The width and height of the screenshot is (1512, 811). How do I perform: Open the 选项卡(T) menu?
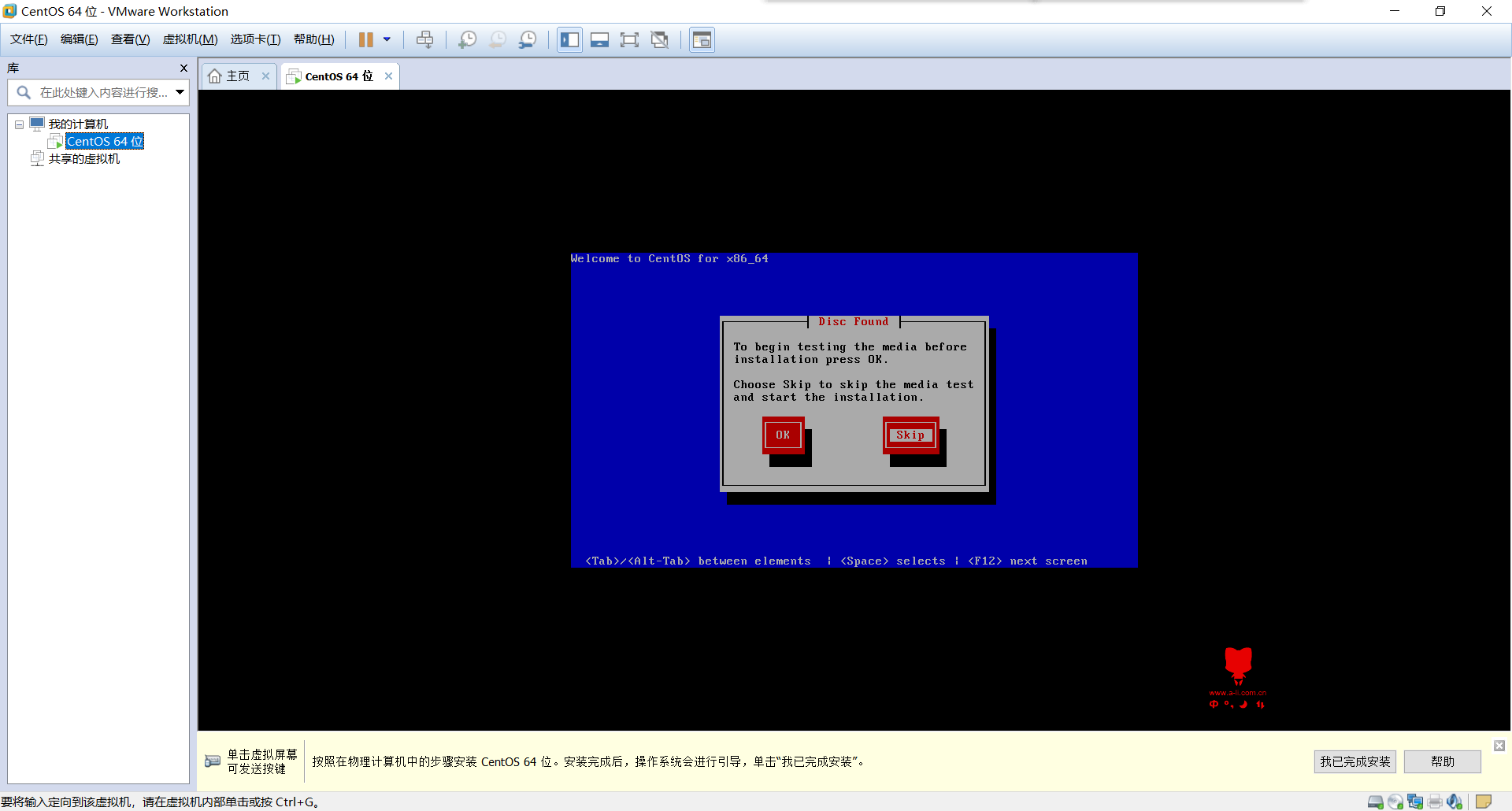(x=255, y=39)
